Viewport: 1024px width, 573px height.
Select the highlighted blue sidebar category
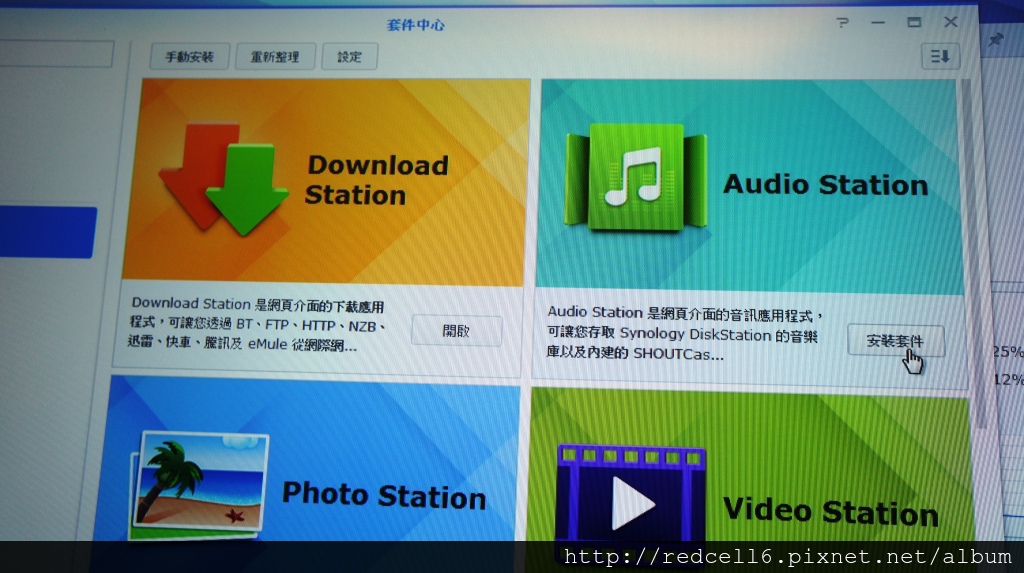click(47, 232)
